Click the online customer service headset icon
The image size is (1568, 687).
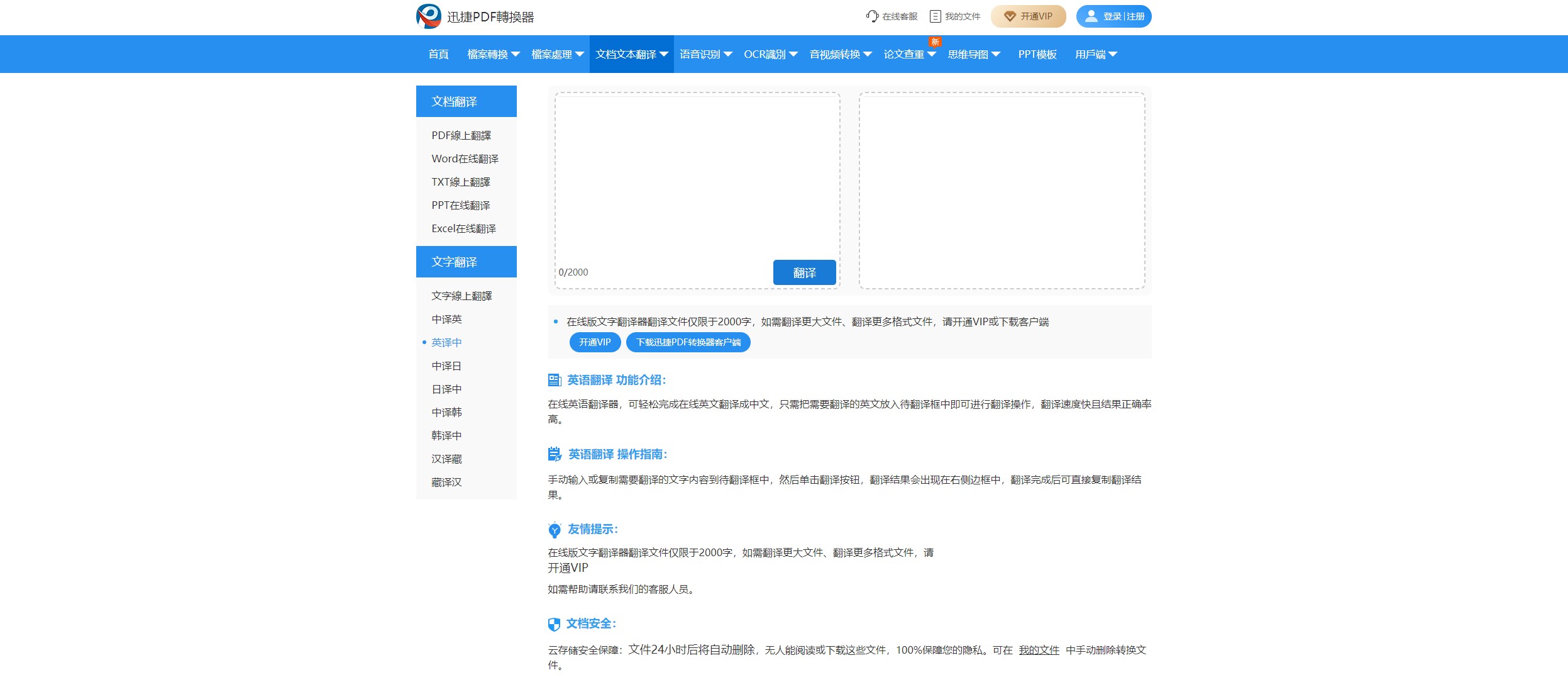tap(871, 16)
